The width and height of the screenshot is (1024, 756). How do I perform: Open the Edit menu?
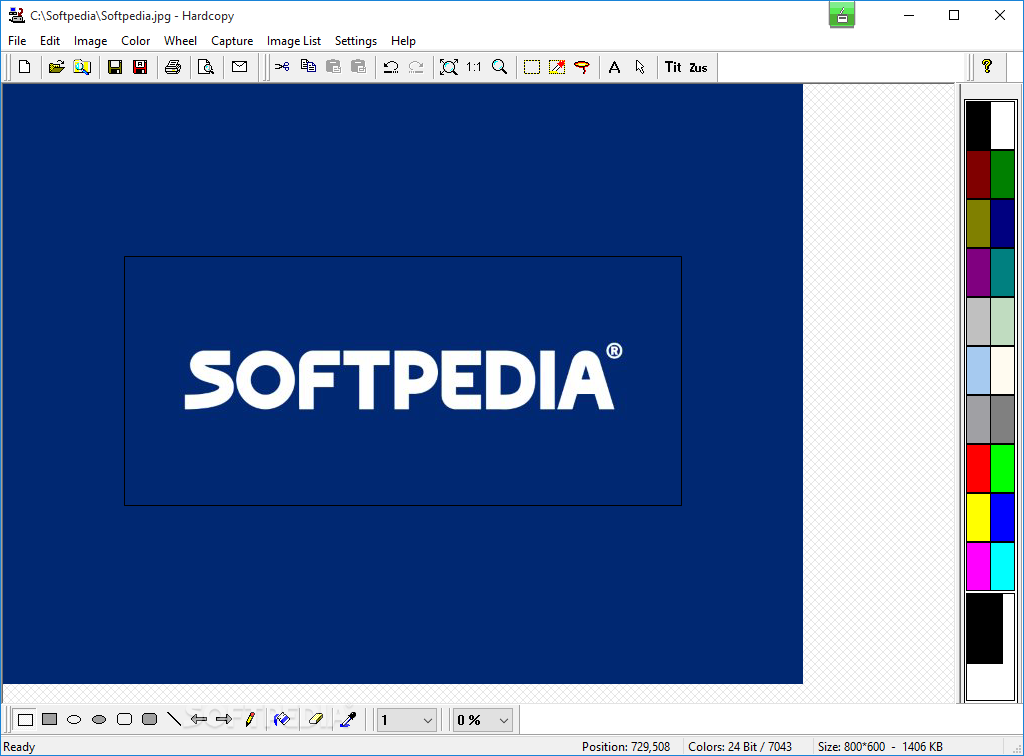(50, 40)
